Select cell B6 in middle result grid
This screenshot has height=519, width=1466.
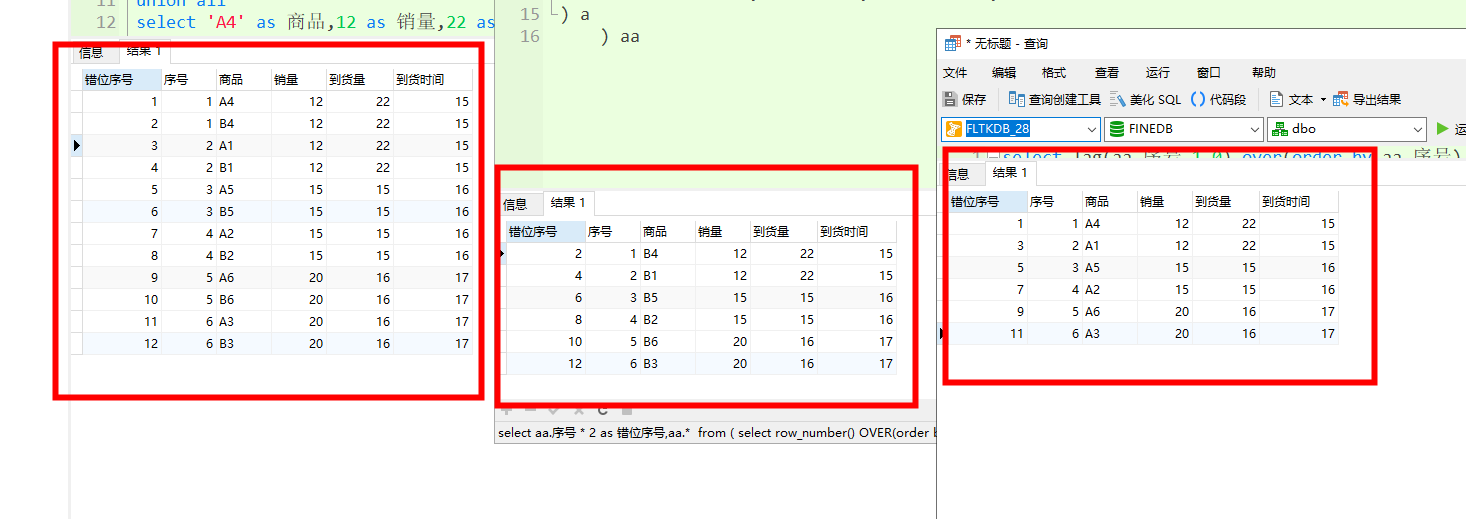click(x=666, y=342)
